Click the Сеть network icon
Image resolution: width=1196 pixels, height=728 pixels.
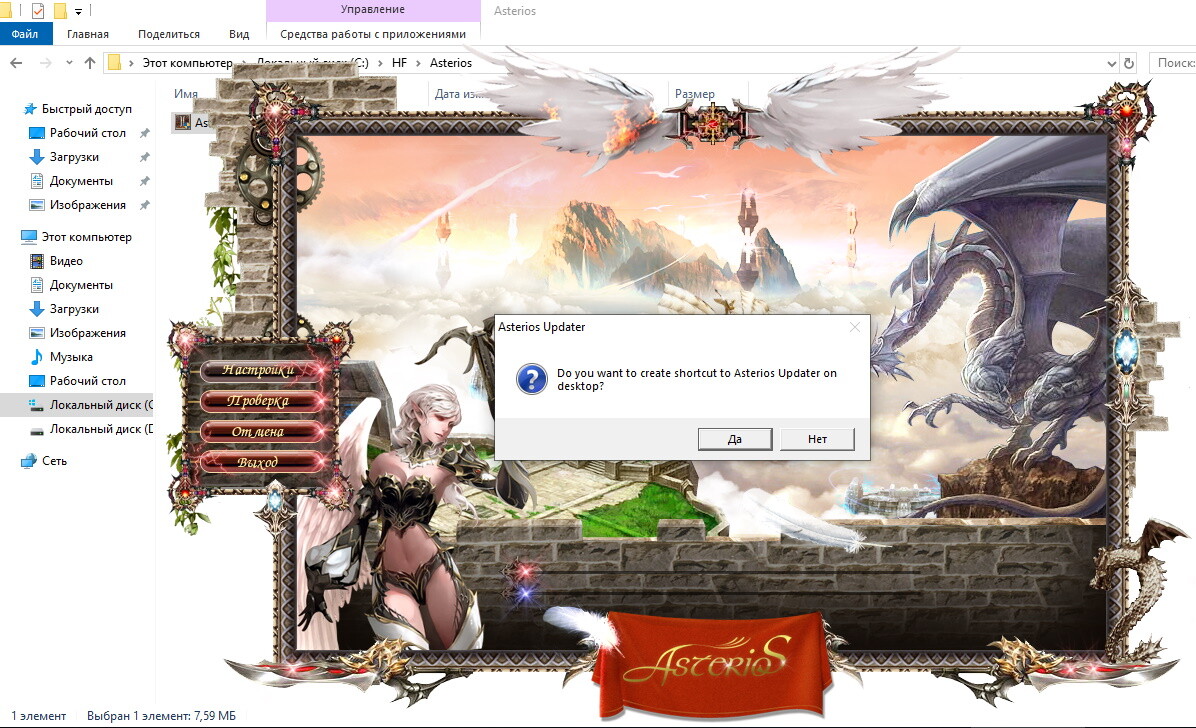(28, 461)
